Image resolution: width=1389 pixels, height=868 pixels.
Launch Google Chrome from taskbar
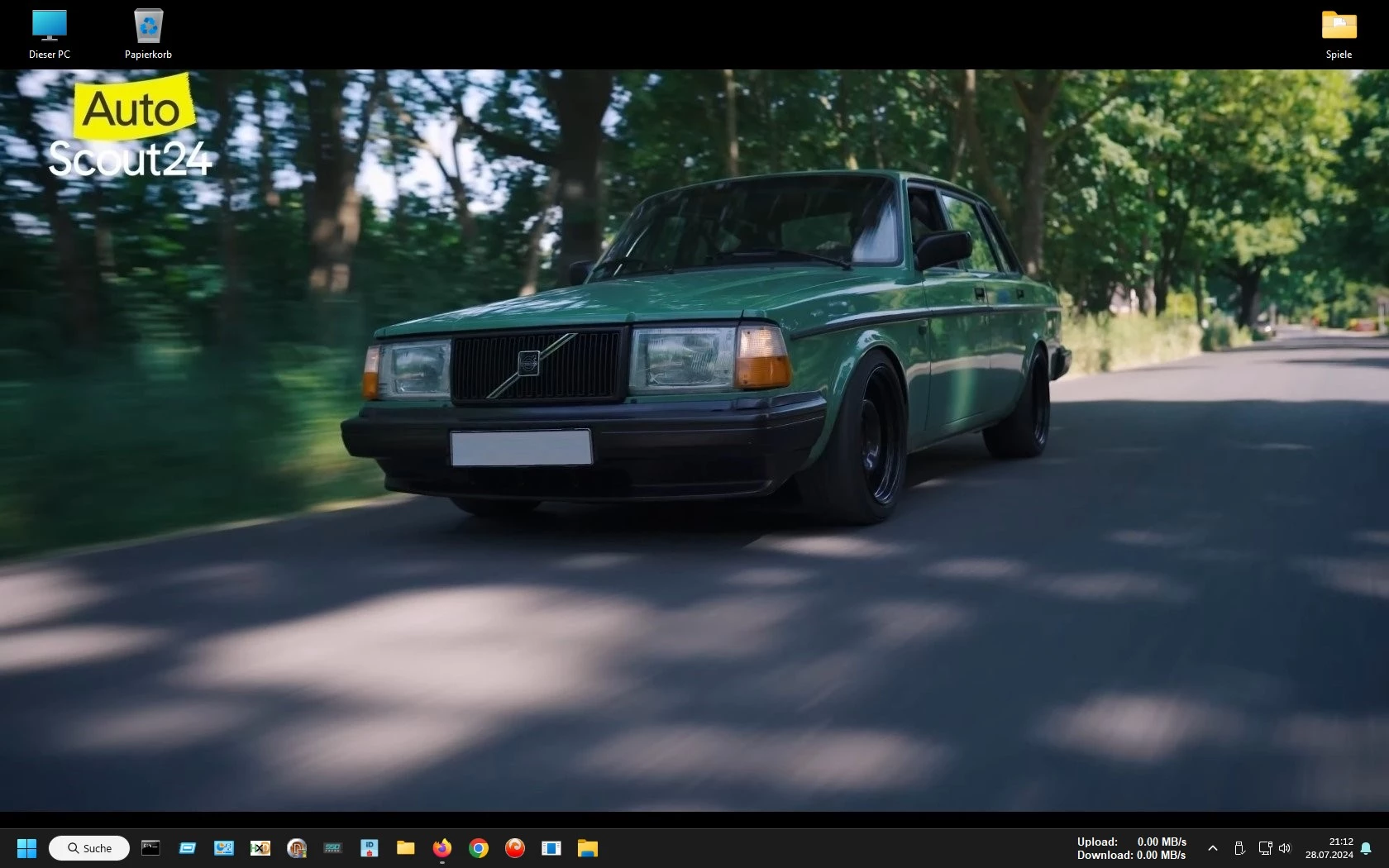tap(478, 848)
